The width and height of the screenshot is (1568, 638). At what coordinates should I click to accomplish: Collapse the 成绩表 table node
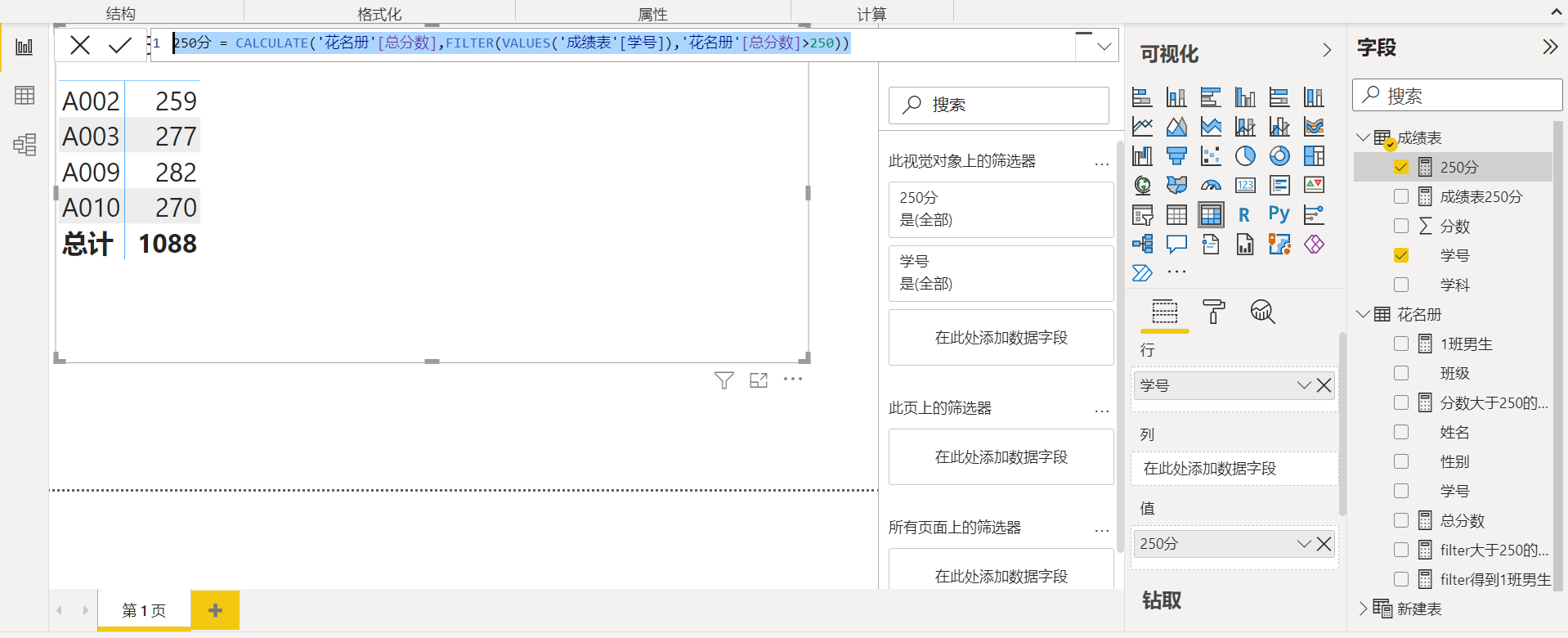[1363, 137]
